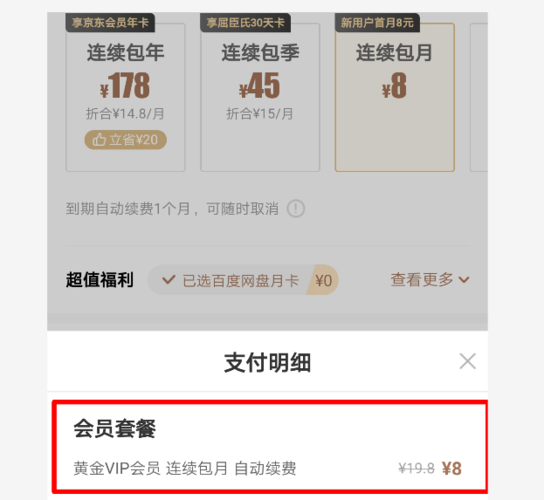Screen dimensions: 544x500
Task: Open the 查看更多 link
Action: click(x=430, y=280)
